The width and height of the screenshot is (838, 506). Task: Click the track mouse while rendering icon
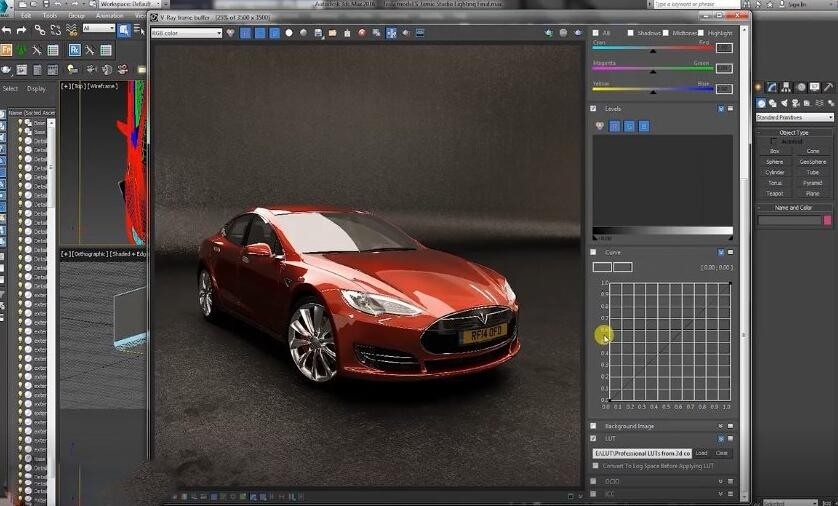tap(391, 33)
